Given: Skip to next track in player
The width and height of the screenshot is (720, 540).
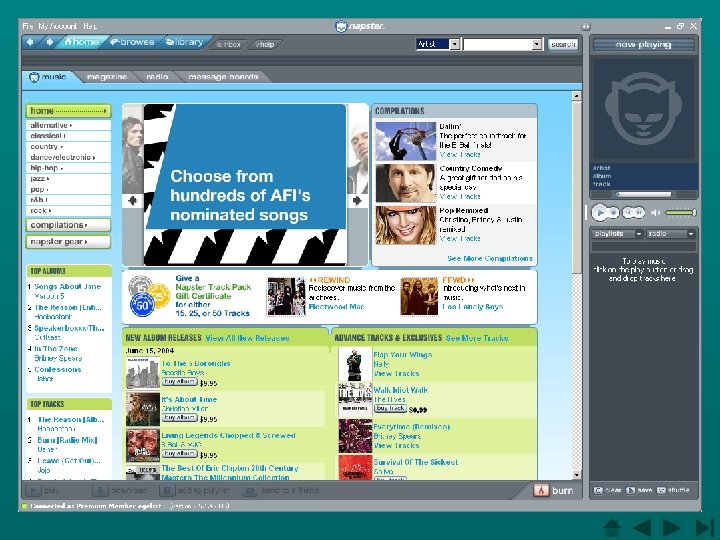Looking at the screenshot, I should (640, 213).
